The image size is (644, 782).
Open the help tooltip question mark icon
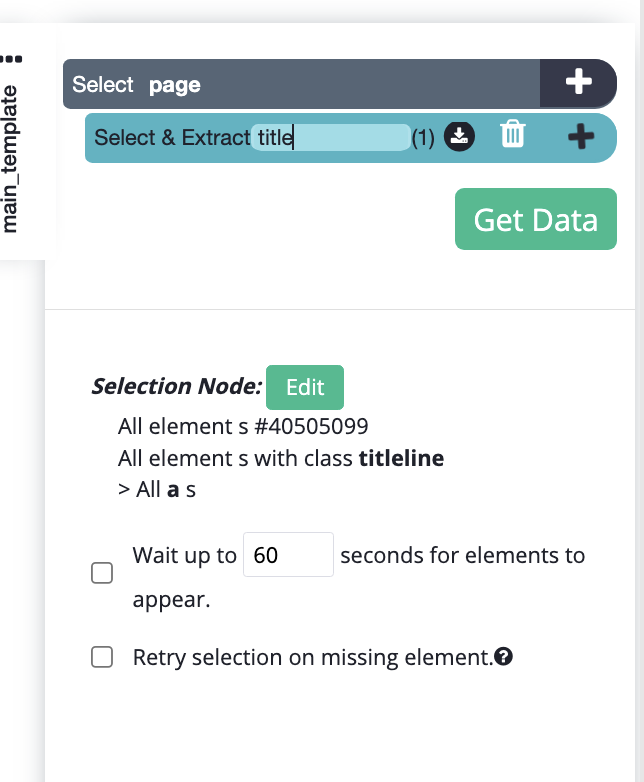503,656
